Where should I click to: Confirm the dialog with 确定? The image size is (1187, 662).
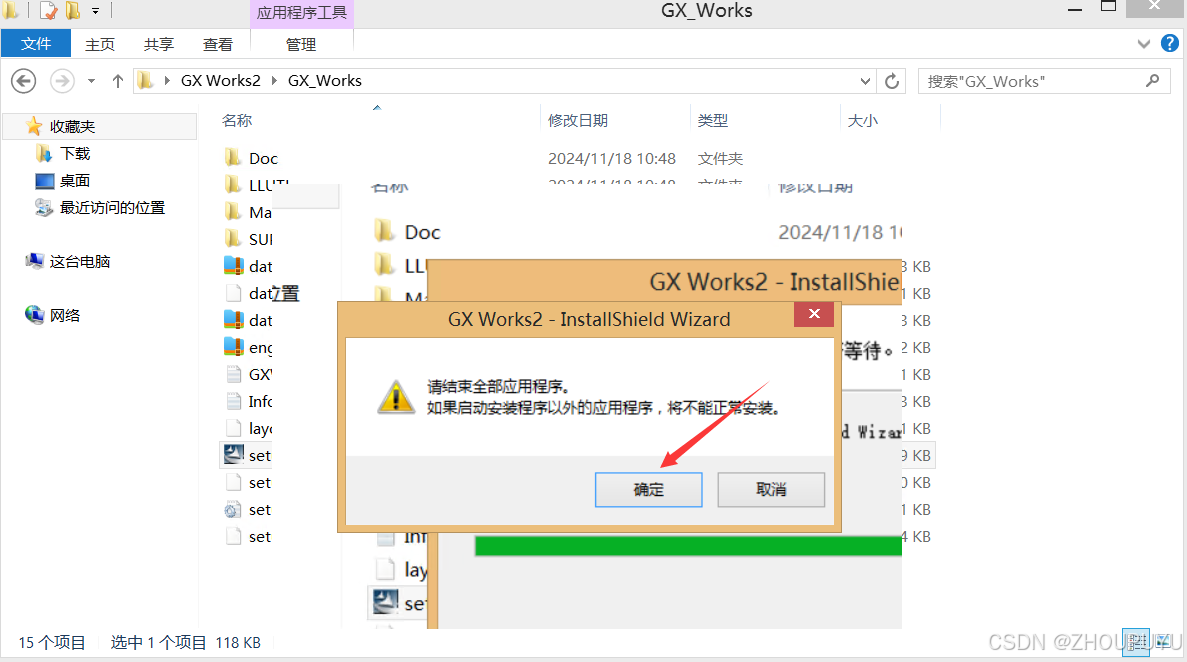click(648, 489)
